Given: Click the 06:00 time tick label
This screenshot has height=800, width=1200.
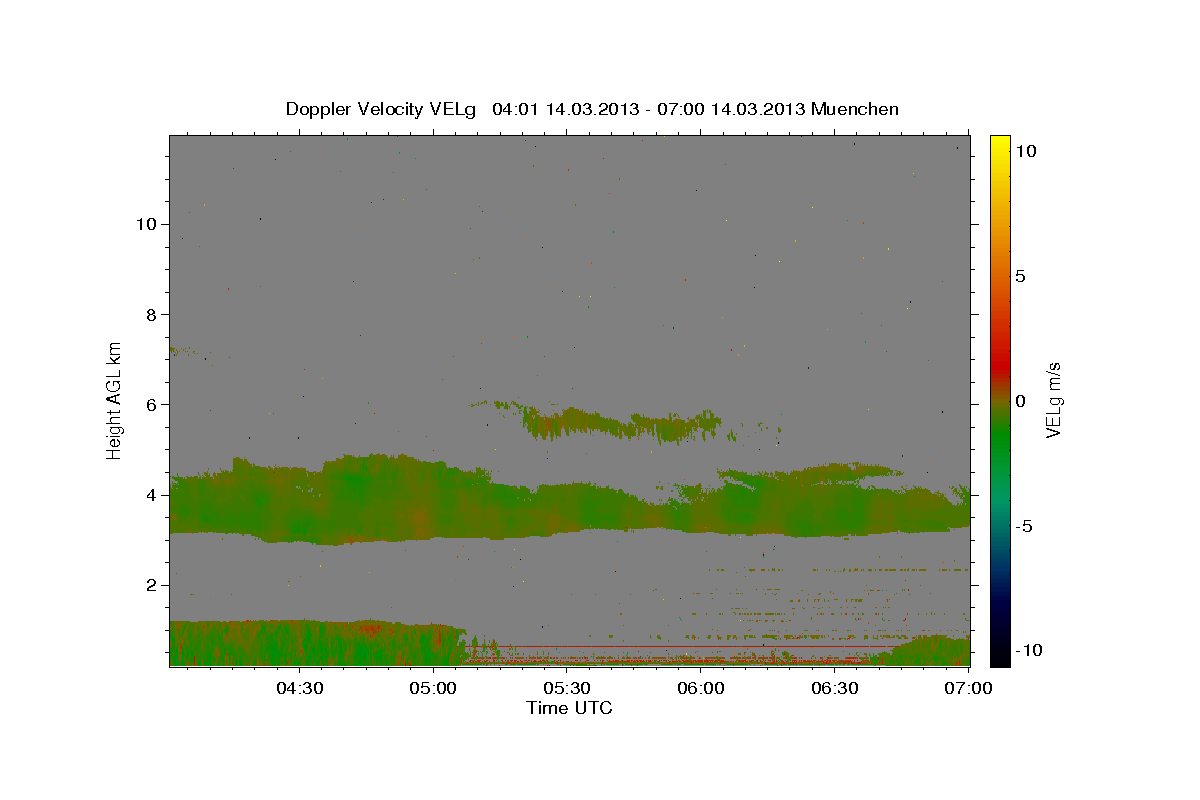Looking at the screenshot, I should tap(701, 688).
